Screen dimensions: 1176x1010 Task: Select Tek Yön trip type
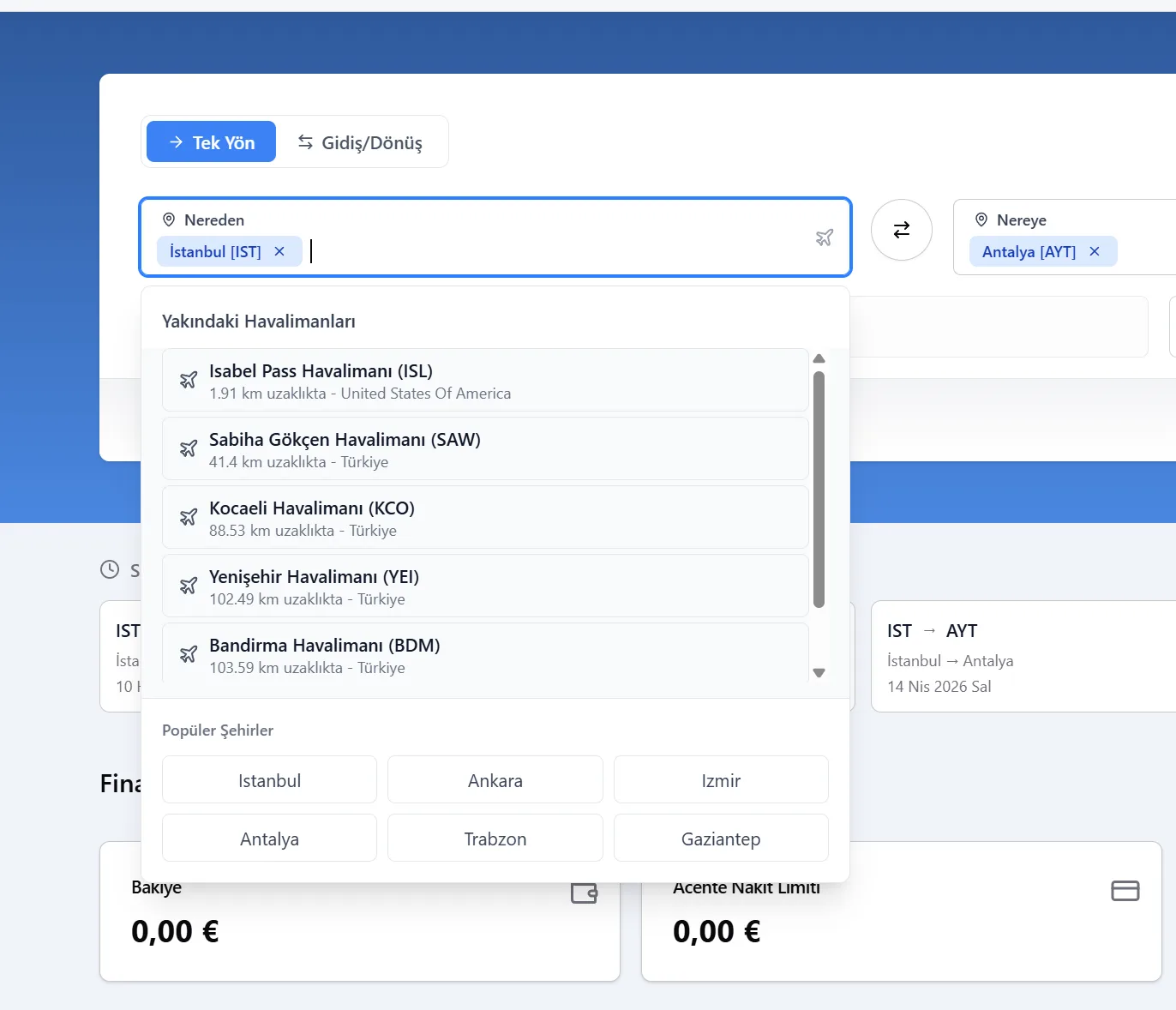coord(212,142)
